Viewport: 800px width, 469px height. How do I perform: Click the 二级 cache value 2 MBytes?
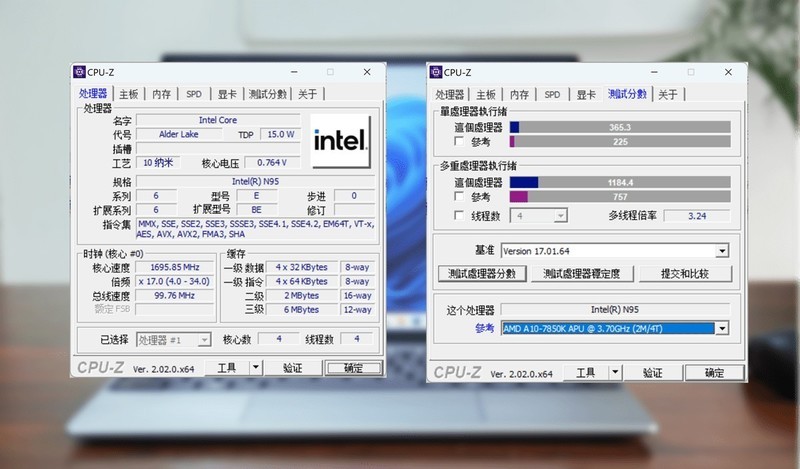pyautogui.click(x=302, y=295)
